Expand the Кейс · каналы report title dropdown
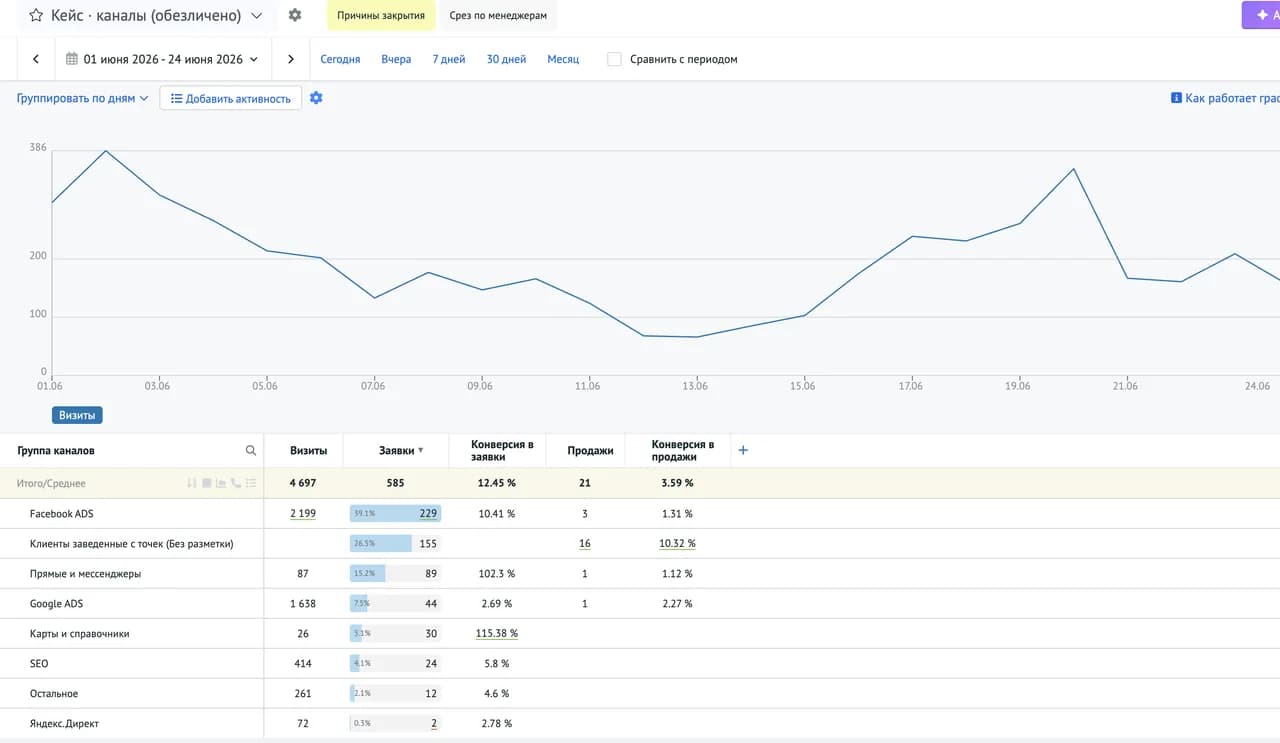This screenshot has width=1280, height=743. click(257, 16)
